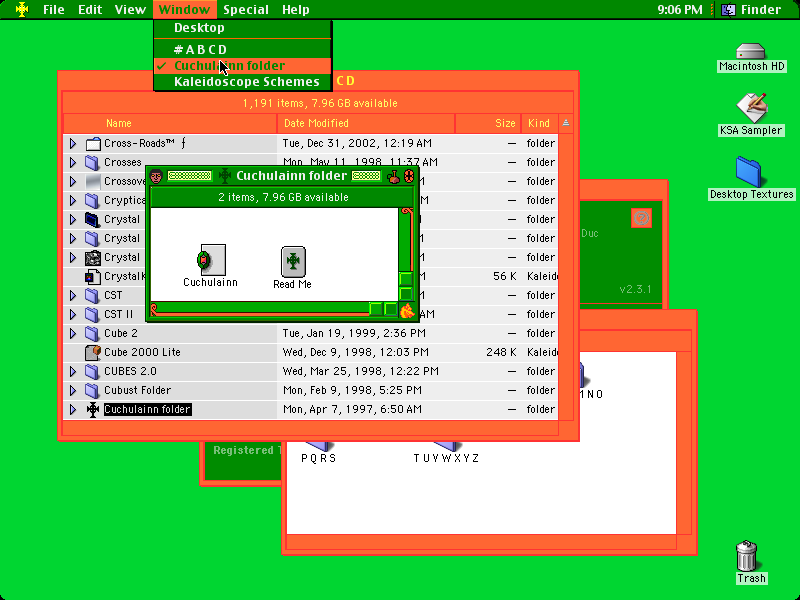The width and height of the screenshot is (800, 600).
Task: Click the cross proxy icon in Cuchulainn titlebar
Action: [x=225, y=177]
